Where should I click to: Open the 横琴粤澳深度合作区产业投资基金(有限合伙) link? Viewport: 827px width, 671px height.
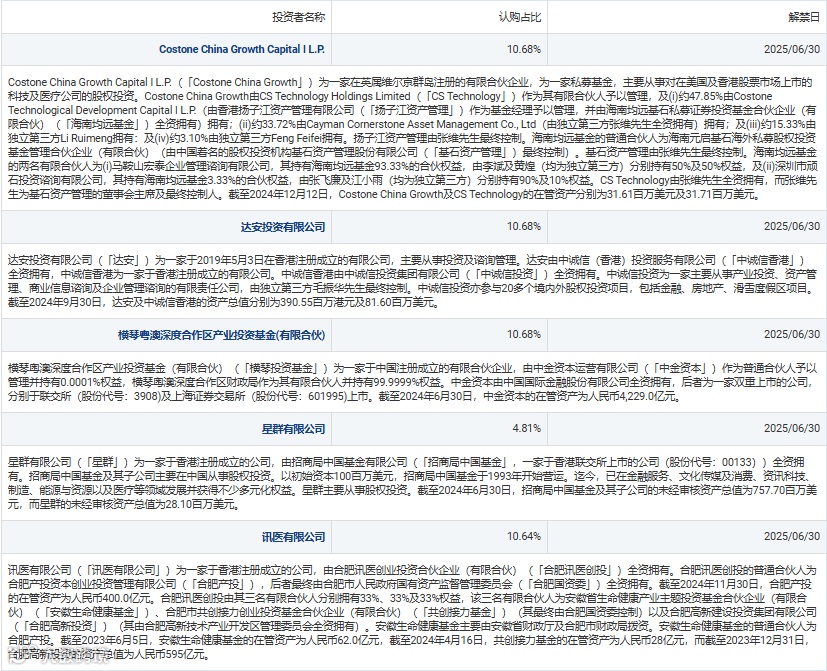[222, 335]
